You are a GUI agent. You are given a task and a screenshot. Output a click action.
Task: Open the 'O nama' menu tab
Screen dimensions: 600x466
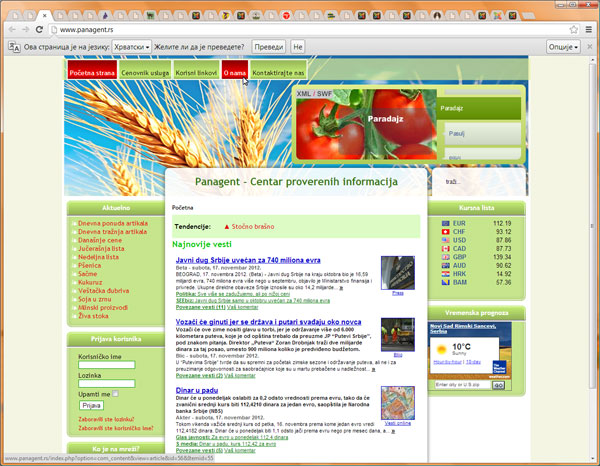click(x=235, y=73)
